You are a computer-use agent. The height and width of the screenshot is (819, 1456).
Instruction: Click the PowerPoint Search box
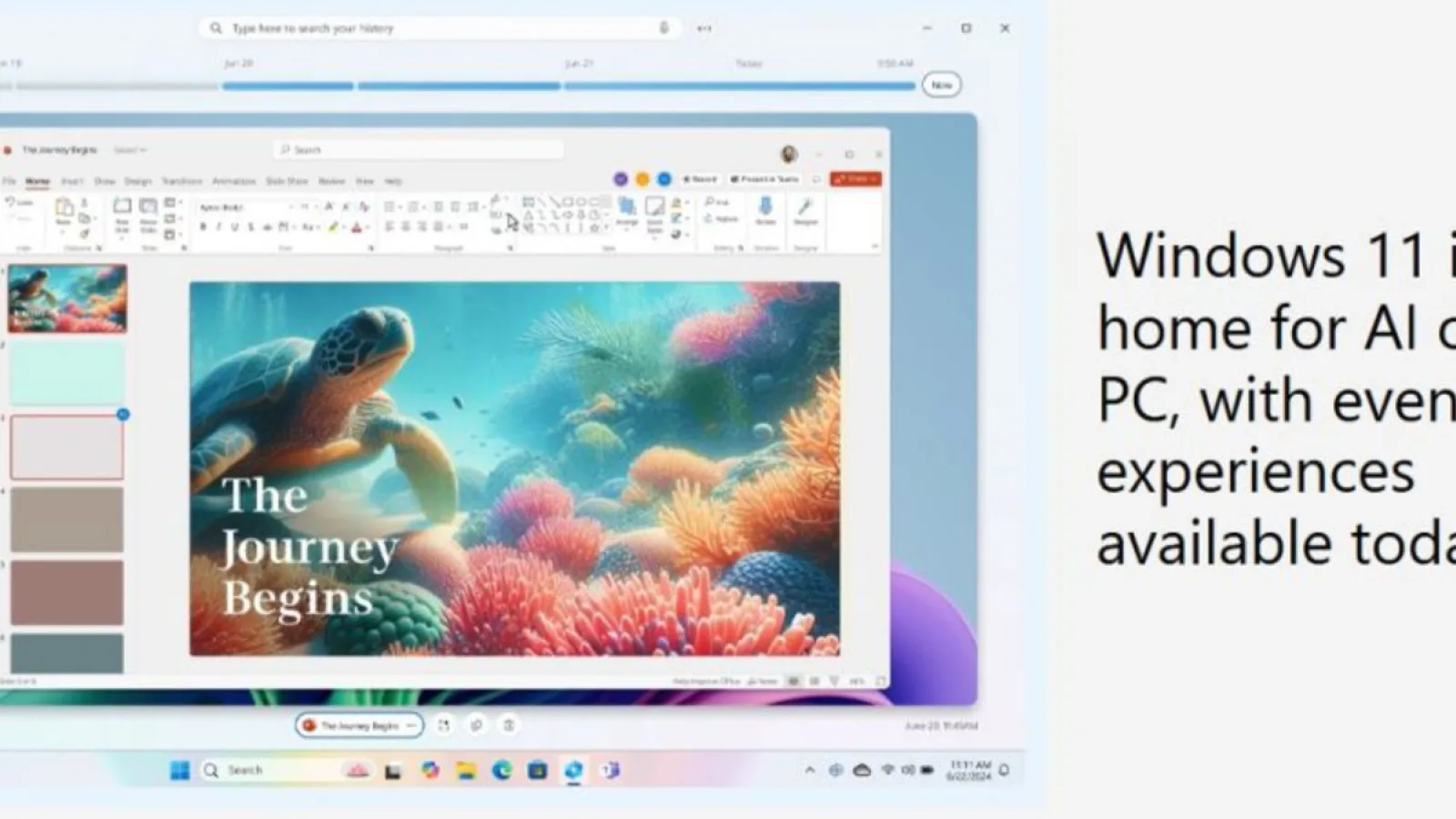[x=419, y=149]
